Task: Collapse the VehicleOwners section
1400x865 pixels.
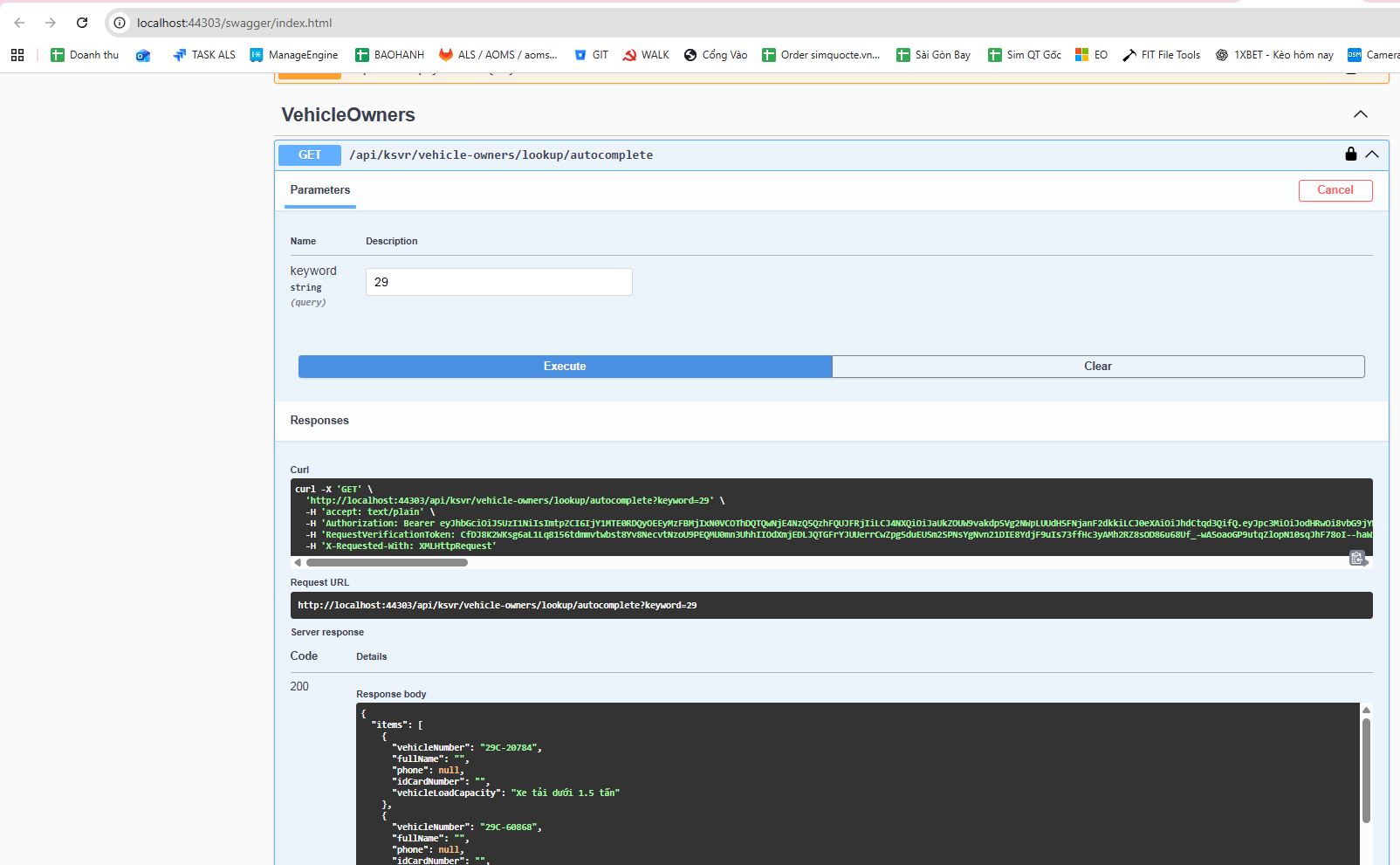Action: pyautogui.click(x=1360, y=114)
